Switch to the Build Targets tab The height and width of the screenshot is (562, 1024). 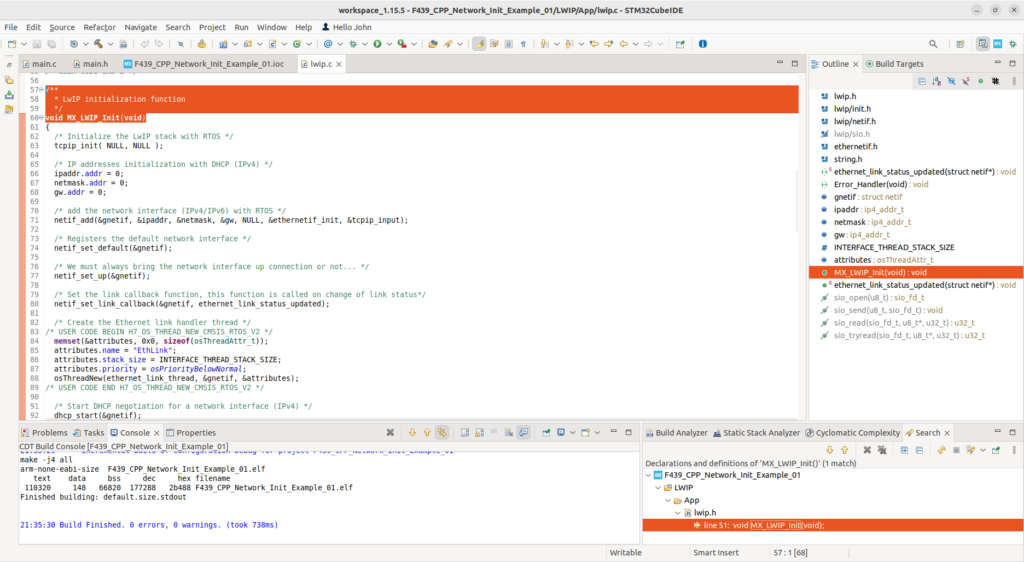point(894,64)
